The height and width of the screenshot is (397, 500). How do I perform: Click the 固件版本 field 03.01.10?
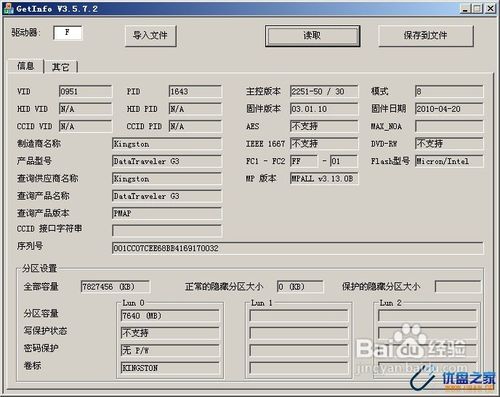pos(324,109)
